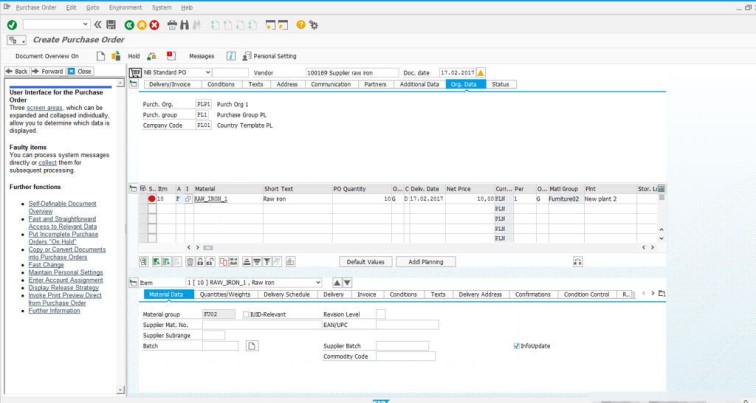Open the Environment menu
756x403 pixels.
click(x=125, y=7)
